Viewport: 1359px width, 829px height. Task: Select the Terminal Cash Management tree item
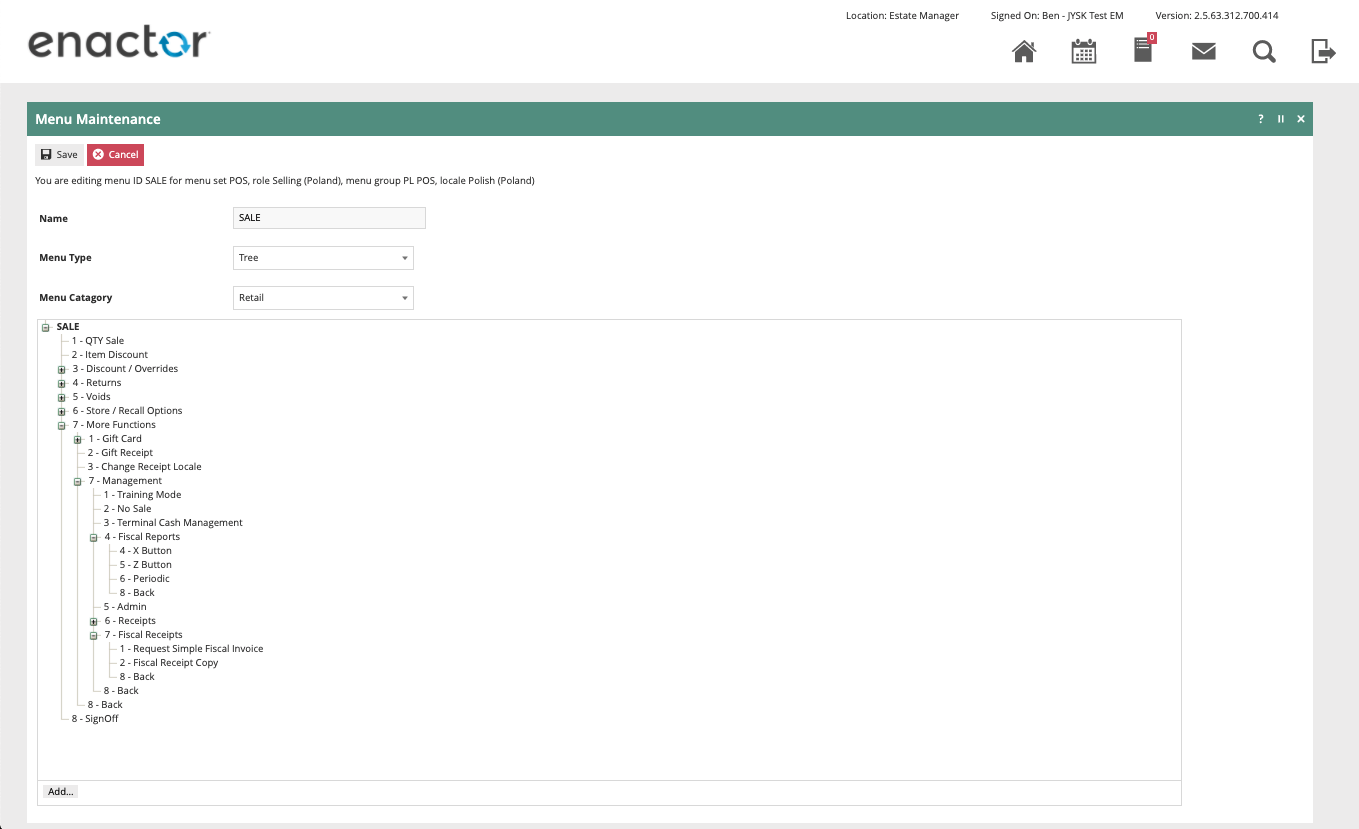(173, 523)
